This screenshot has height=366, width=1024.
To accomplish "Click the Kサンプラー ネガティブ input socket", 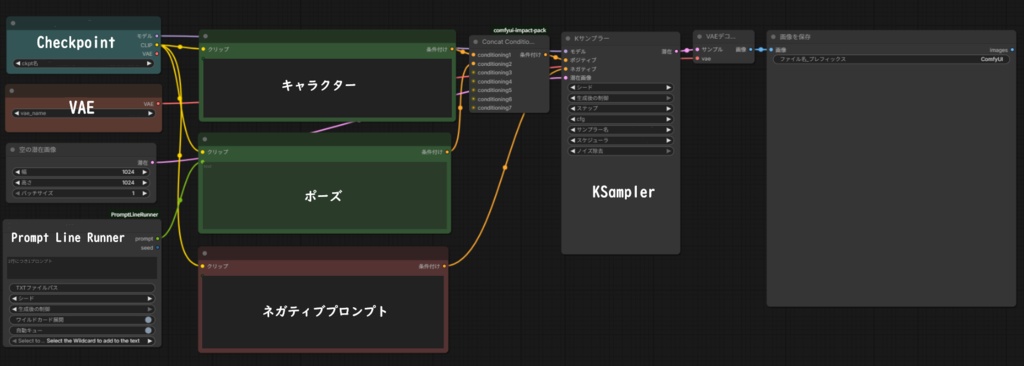I will coord(566,69).
